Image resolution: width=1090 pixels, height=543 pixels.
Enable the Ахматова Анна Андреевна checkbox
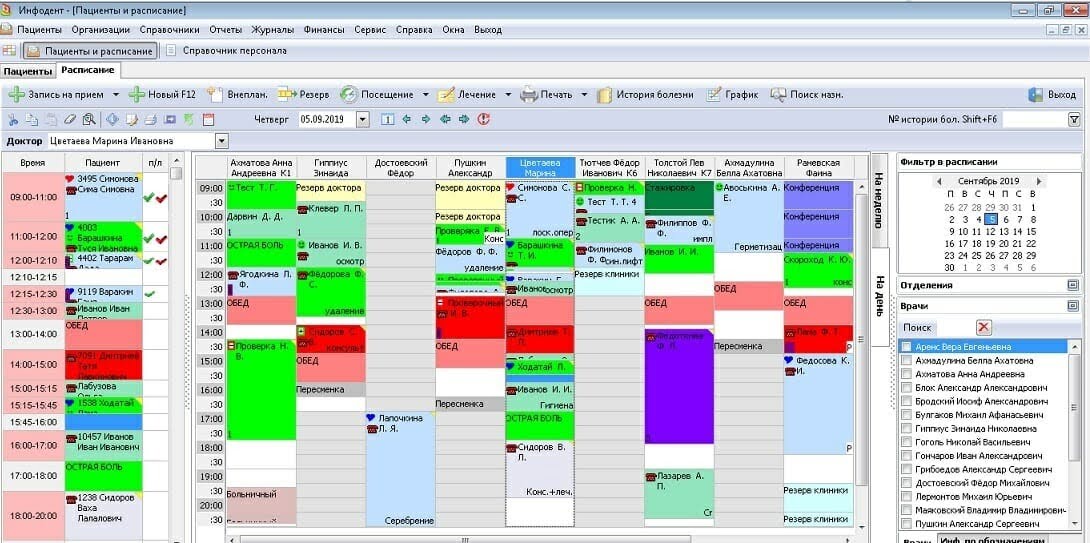point(906,374)
